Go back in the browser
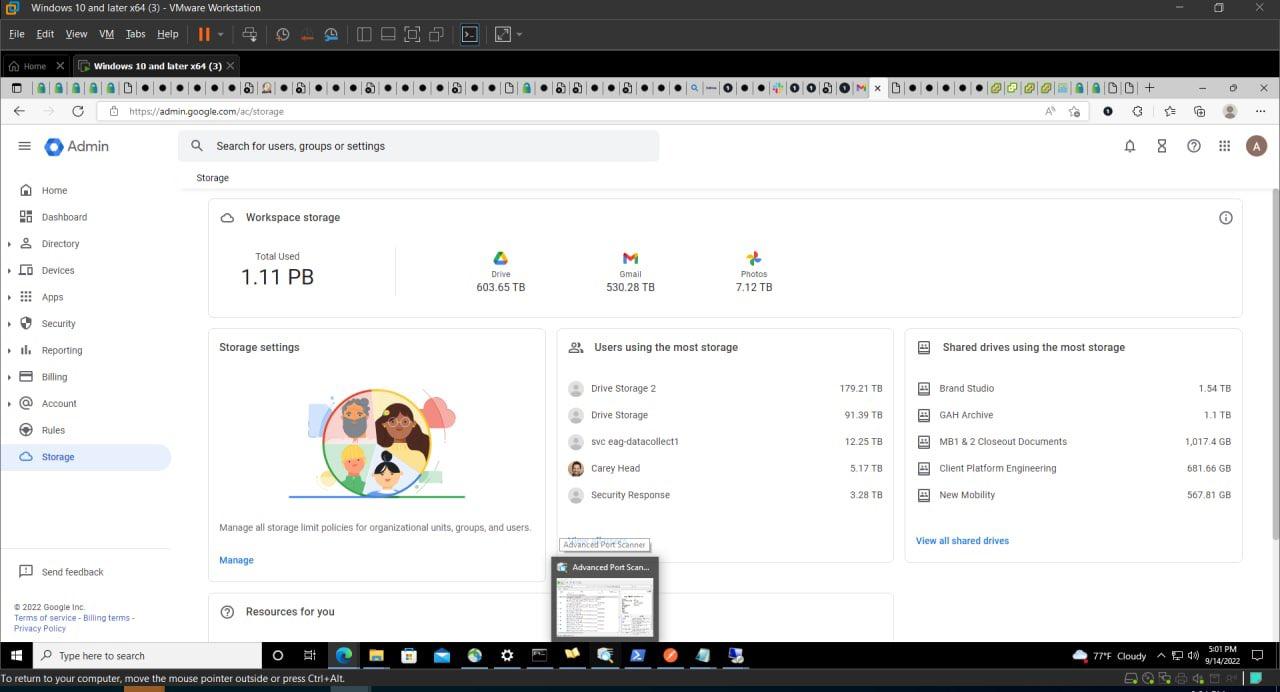 (x=19, y=111)
